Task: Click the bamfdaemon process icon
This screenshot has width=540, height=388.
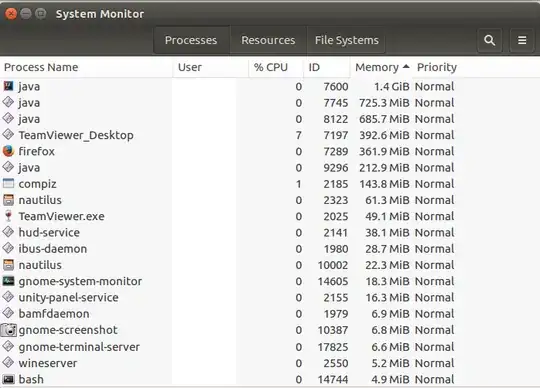Action: [x=8, y=313]
